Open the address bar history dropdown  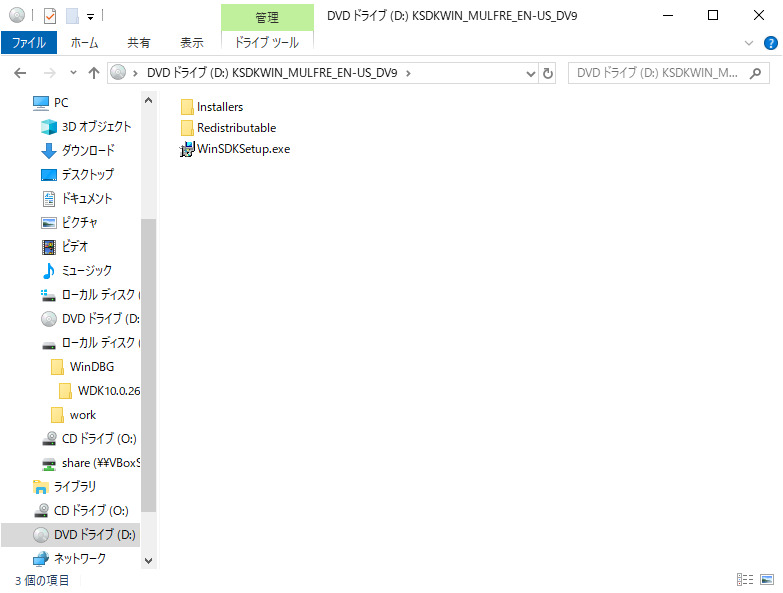pyautogui.click(x=530, y=74)
